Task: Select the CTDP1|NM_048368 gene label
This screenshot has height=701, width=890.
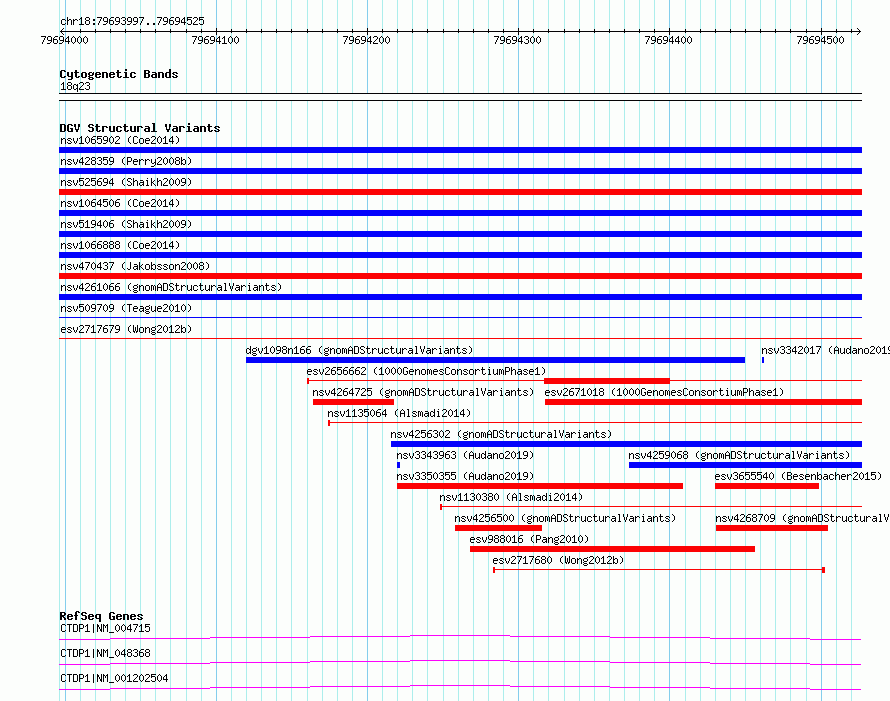Action: [x=106, y=653]
